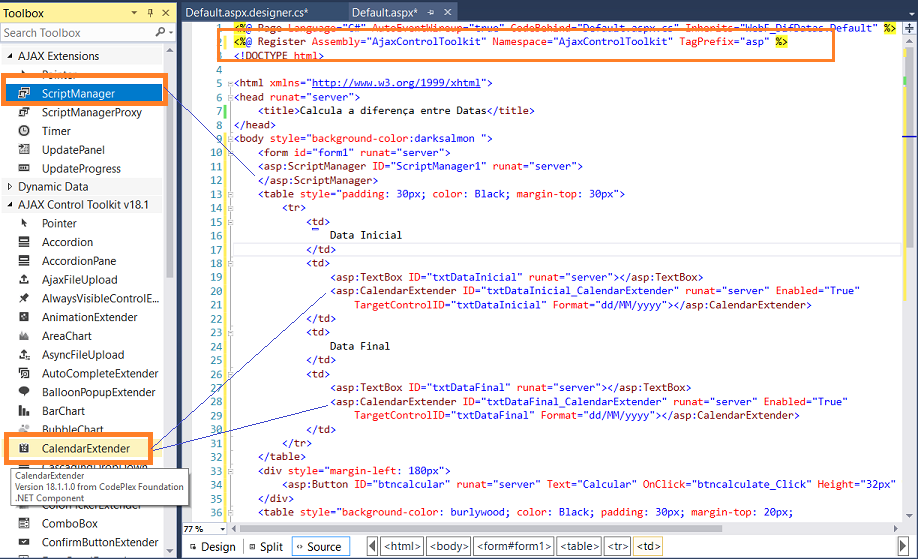Screen dimensions: 918x559
Task: Close the Default.aspx tab
Action: (x=448, y=12)
